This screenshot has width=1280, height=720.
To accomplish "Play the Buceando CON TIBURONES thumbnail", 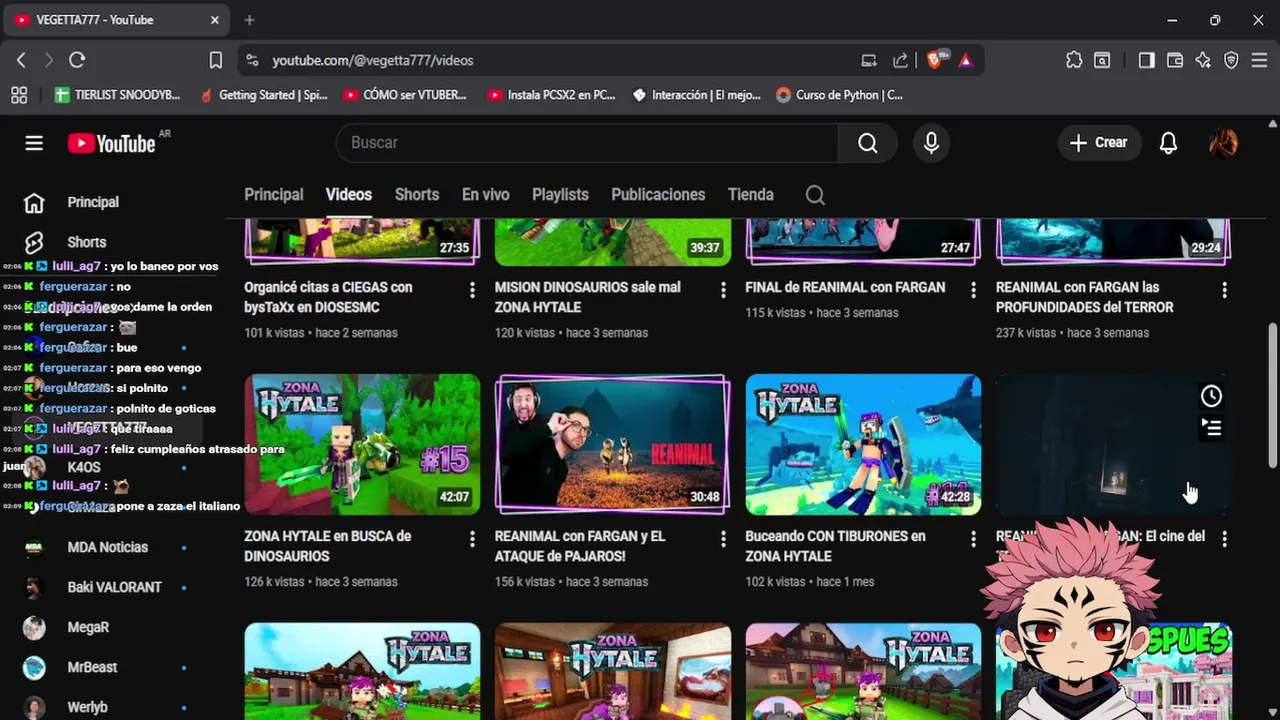I will 863,444.
